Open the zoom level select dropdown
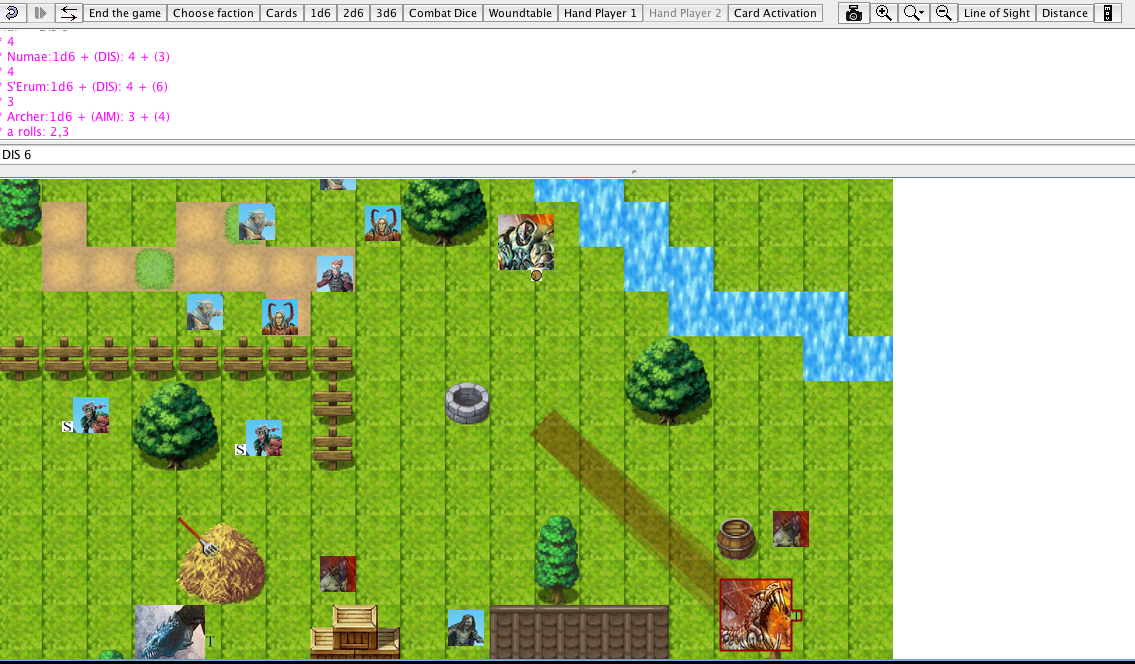Viewport: 1135px width, 664px height. (914, 13)
